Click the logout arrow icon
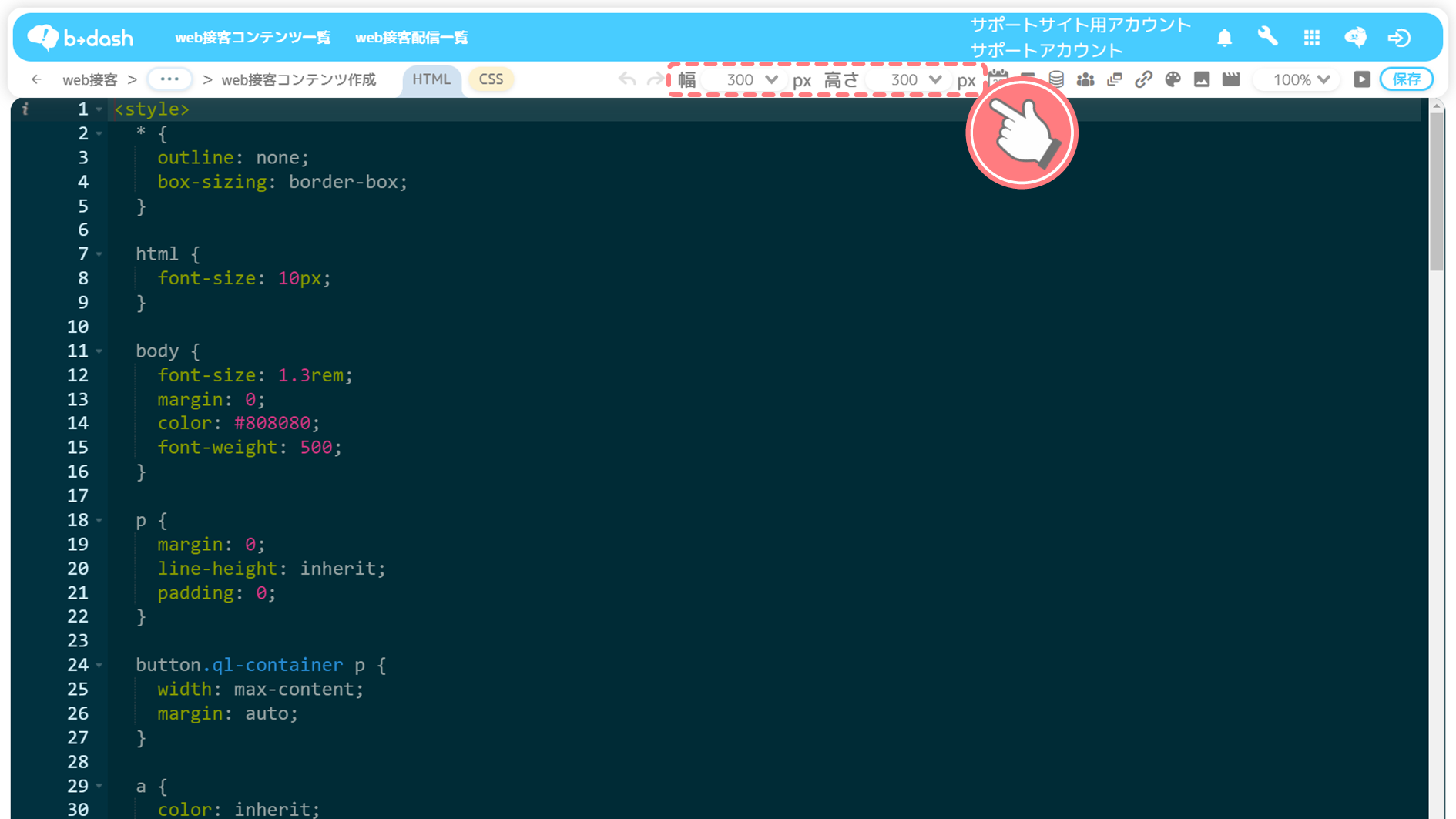Screen dimensions: 1456x819 click(1399, 37)
